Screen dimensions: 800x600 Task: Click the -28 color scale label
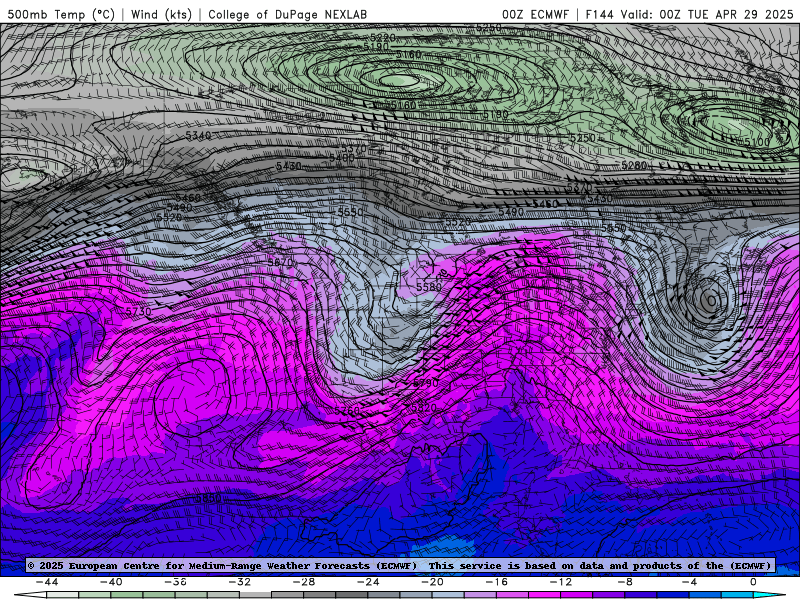tap(304, 582)
